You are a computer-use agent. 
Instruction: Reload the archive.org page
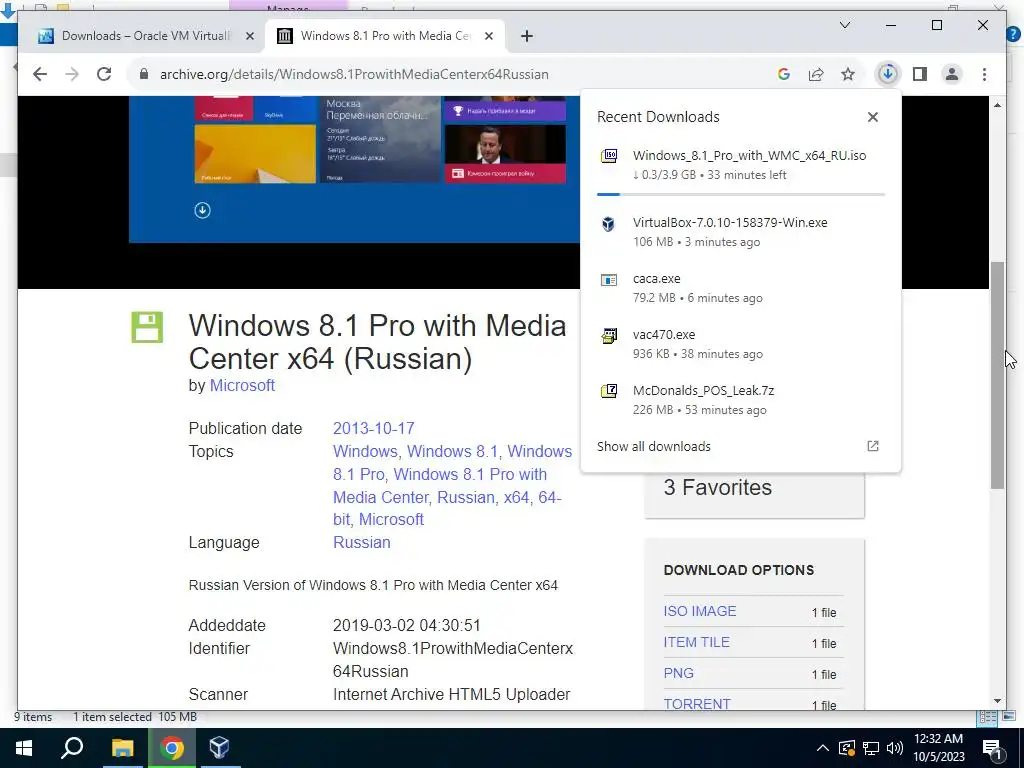click(104, 74)
